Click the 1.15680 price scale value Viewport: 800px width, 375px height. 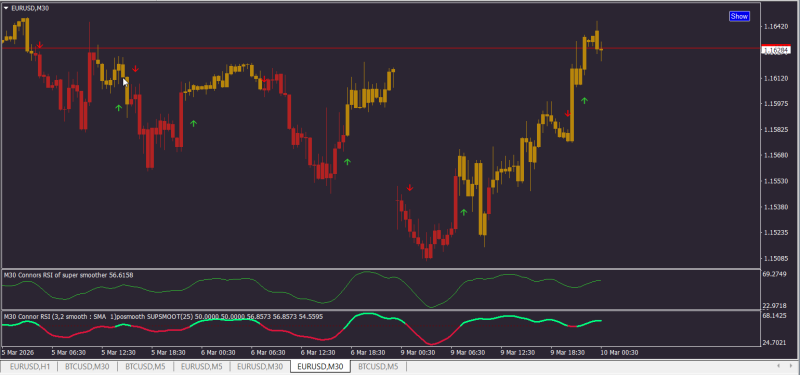pyautogui.click(x=777, y=155)
